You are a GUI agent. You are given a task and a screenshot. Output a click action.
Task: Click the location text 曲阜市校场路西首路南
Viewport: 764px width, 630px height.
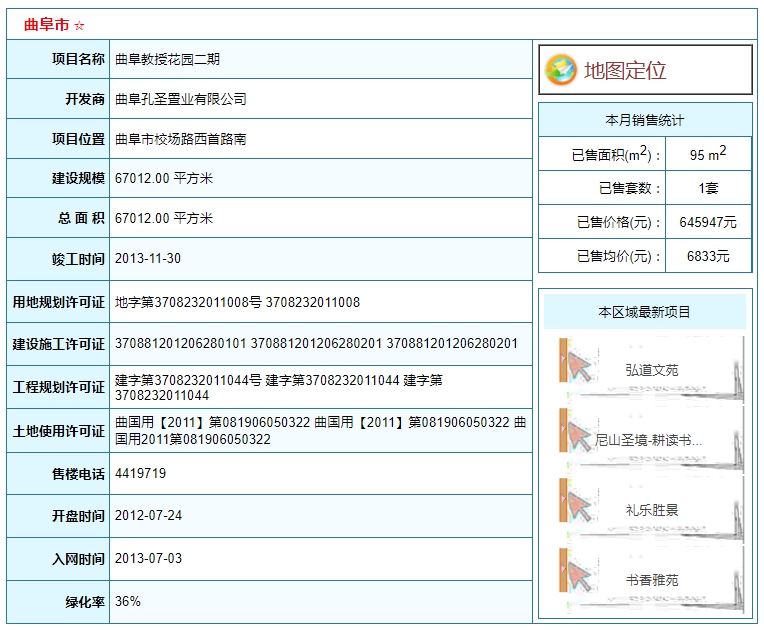(180, 139)
